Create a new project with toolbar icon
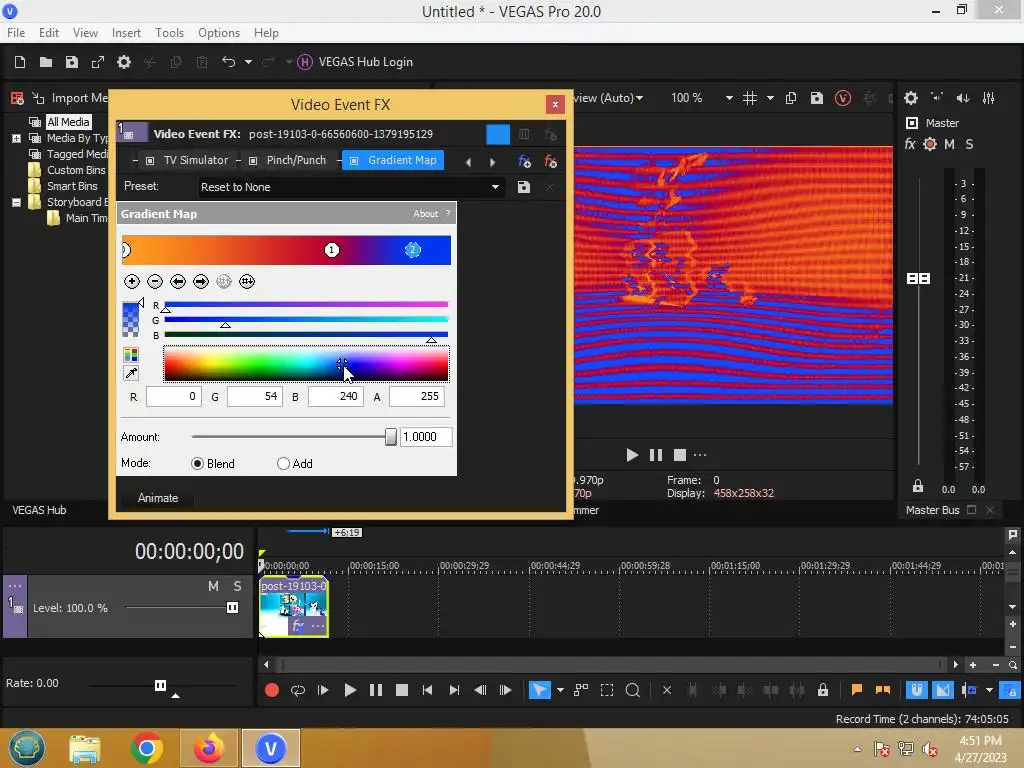 point(20,62)
